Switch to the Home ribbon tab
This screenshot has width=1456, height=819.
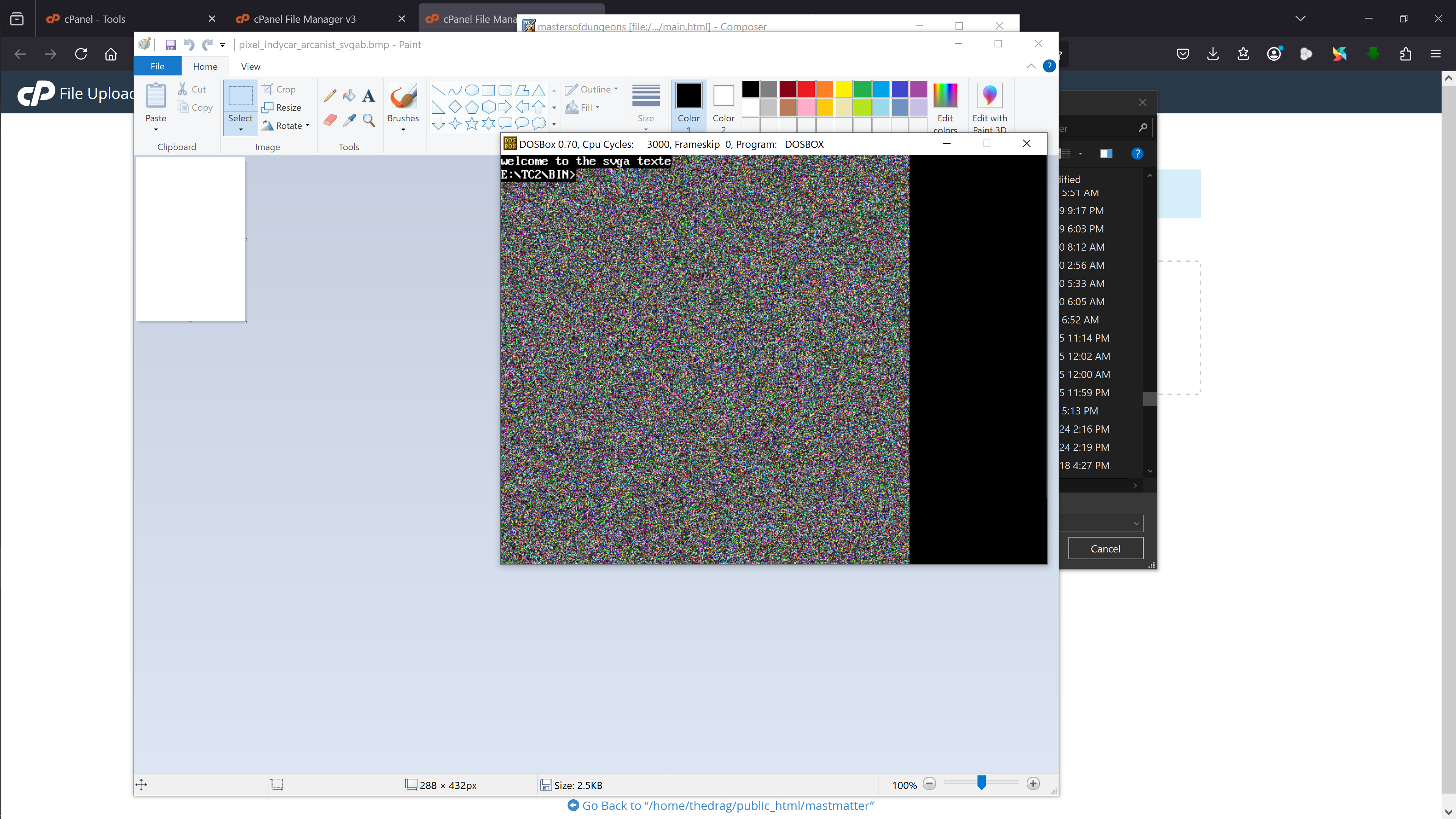click(205, 66)
